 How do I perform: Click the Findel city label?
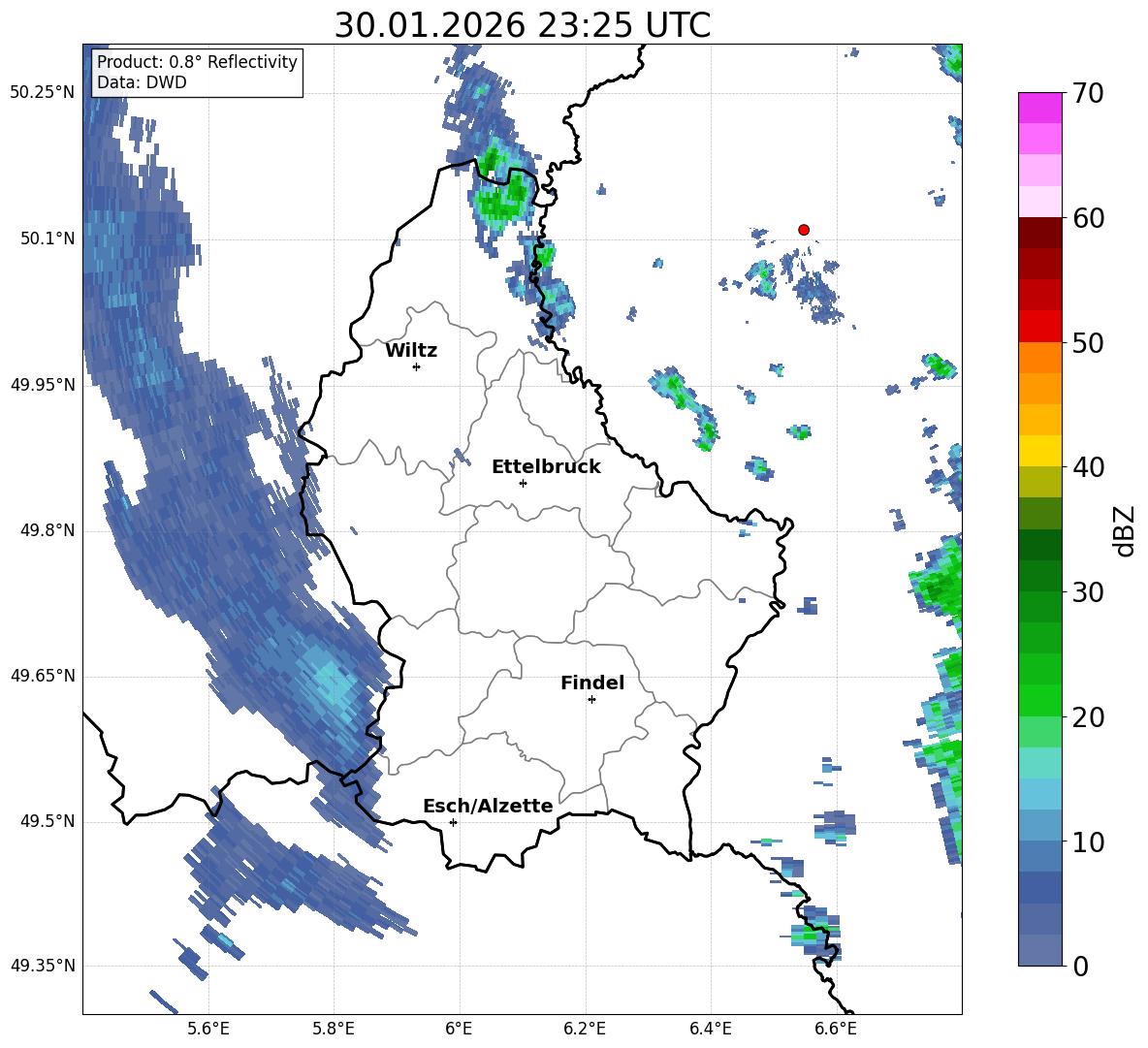592,683
